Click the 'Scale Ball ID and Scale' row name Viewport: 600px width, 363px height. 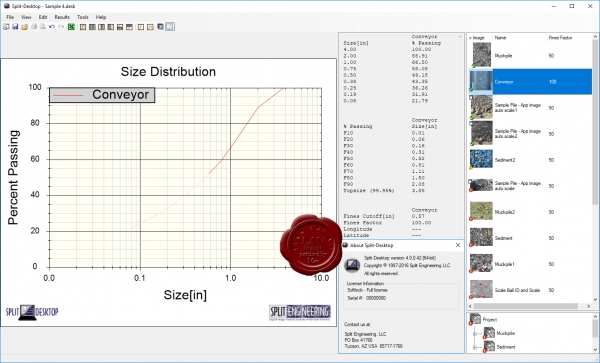pyautogui.click(x=517, y=290)
